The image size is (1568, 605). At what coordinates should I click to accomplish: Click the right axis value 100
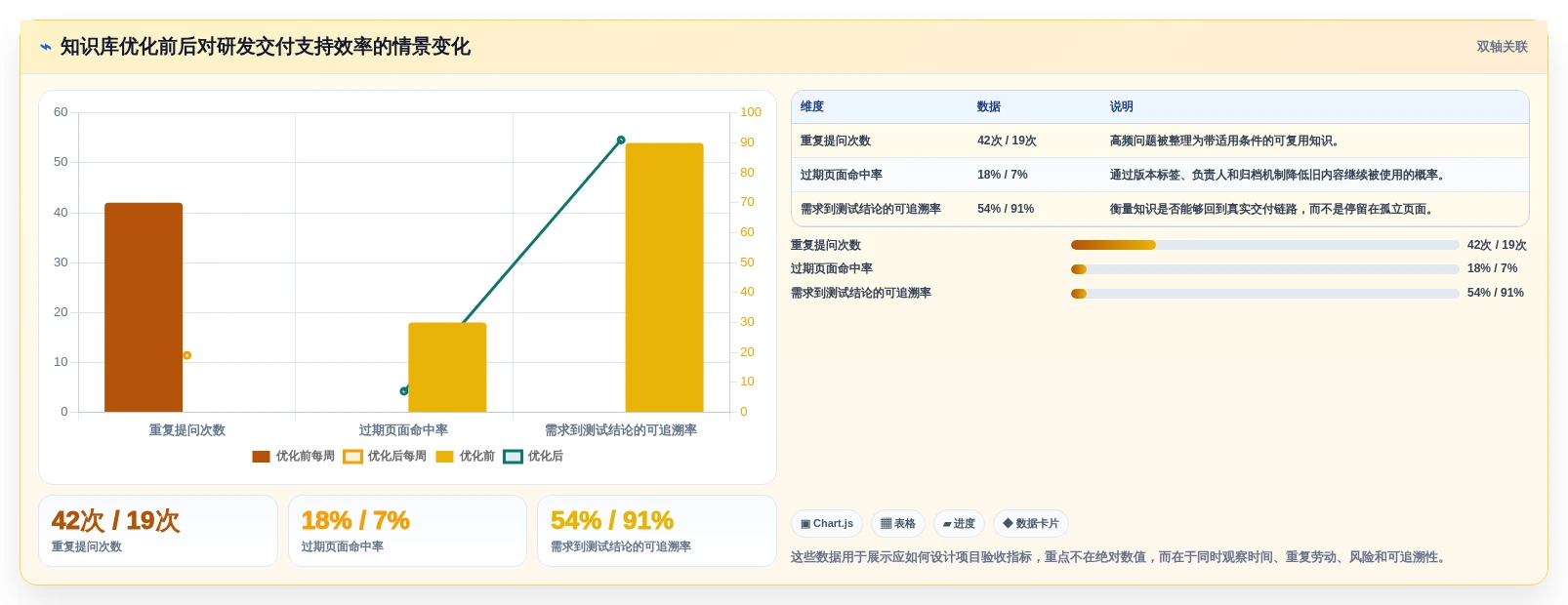750,112
